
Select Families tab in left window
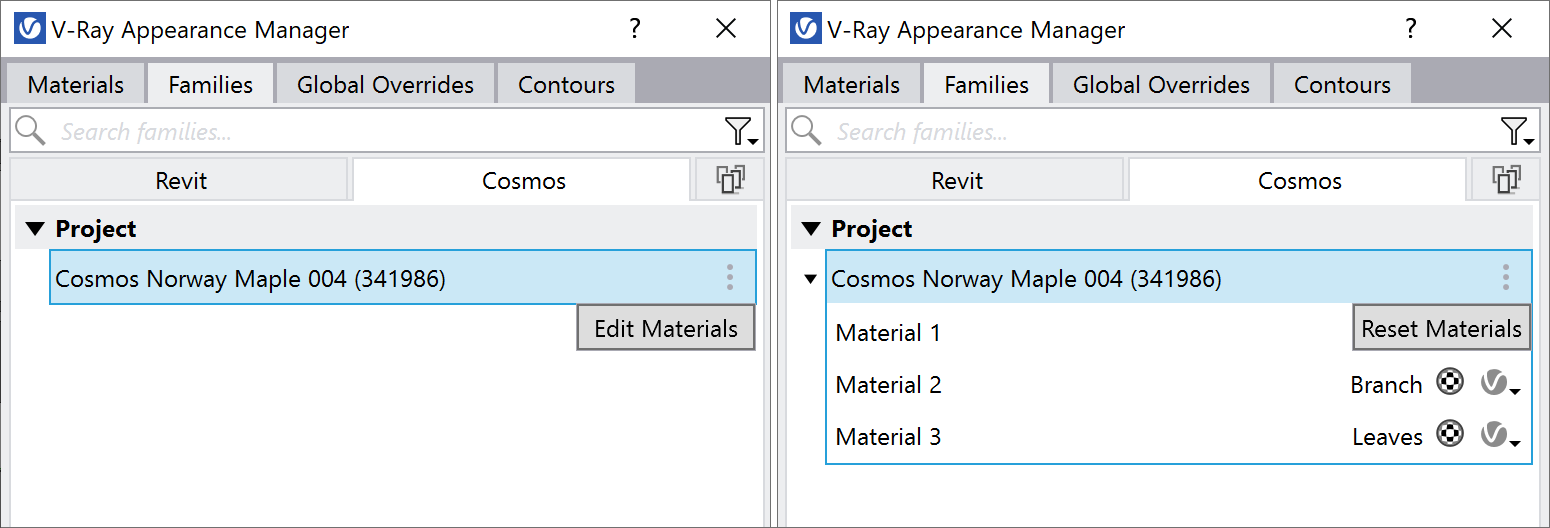point(210,84)
